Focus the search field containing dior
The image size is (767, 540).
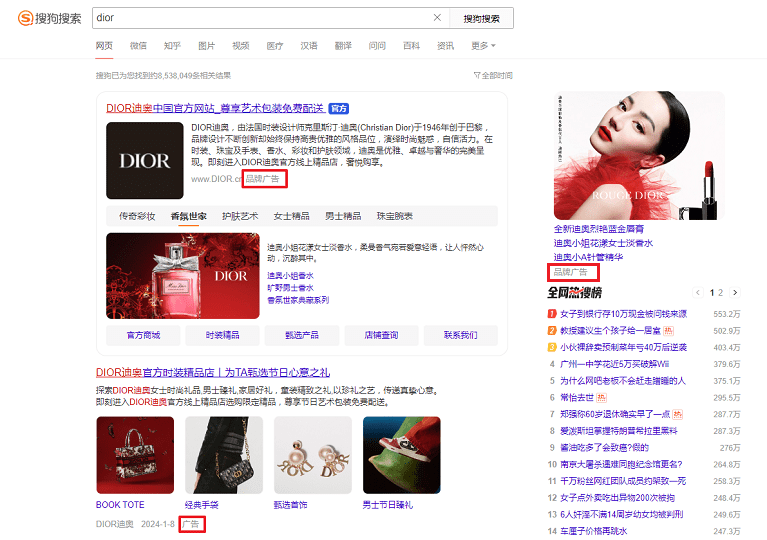pyautogui.click(x=262, y=18)
